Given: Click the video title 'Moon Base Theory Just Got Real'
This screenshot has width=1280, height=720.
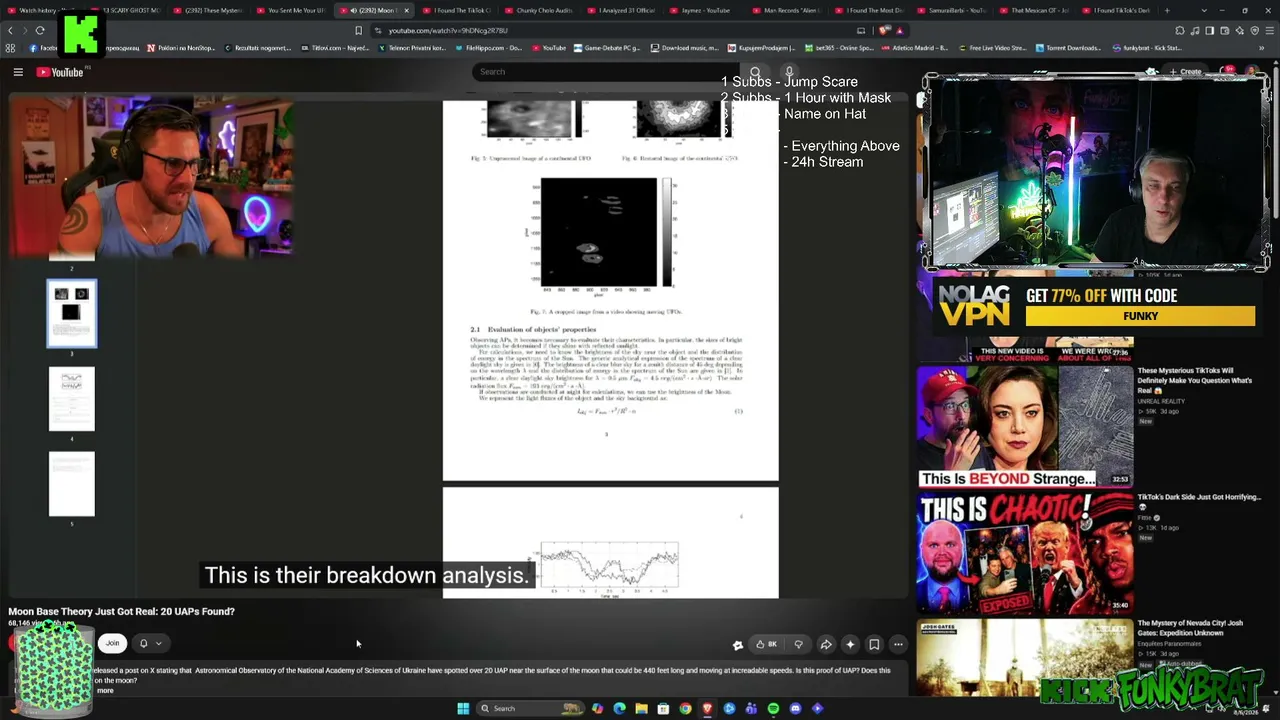Looking at the screenshot, I should click(x=122, y=611).
